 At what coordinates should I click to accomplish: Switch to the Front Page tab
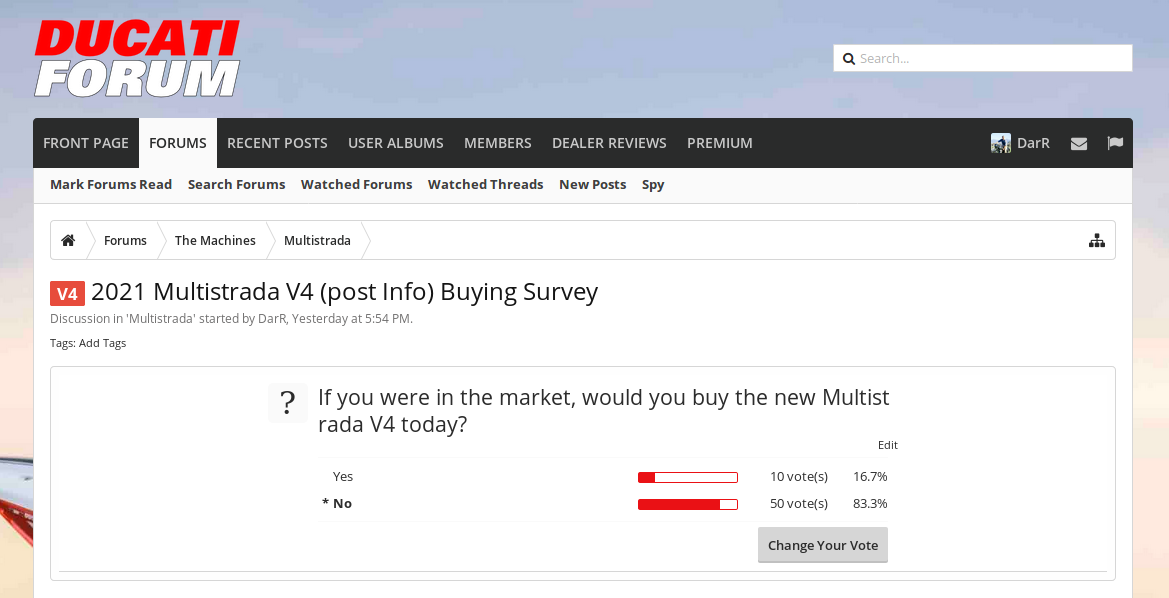[x=86, y=143]
